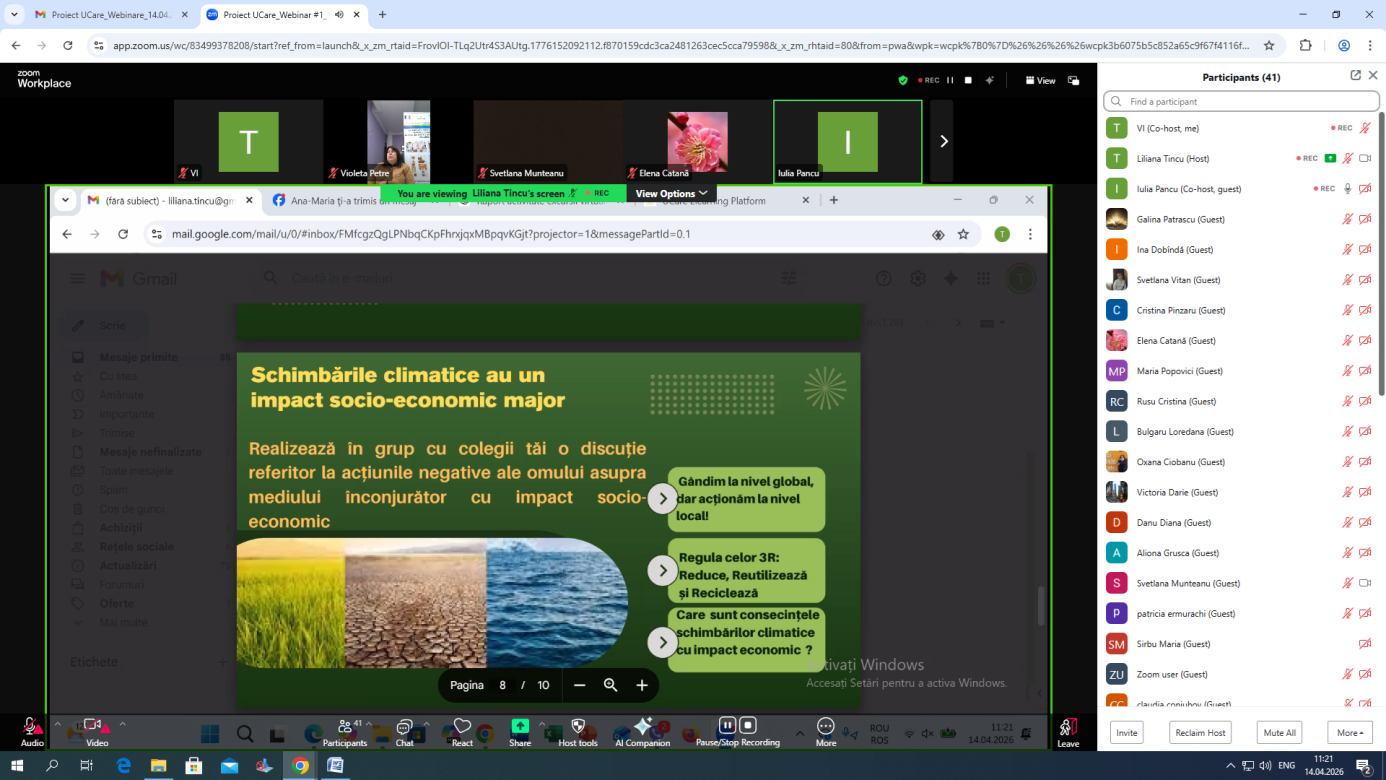Open the View layout menu
Viewport: 1386px width, 780px height.
pos(1040,80)
